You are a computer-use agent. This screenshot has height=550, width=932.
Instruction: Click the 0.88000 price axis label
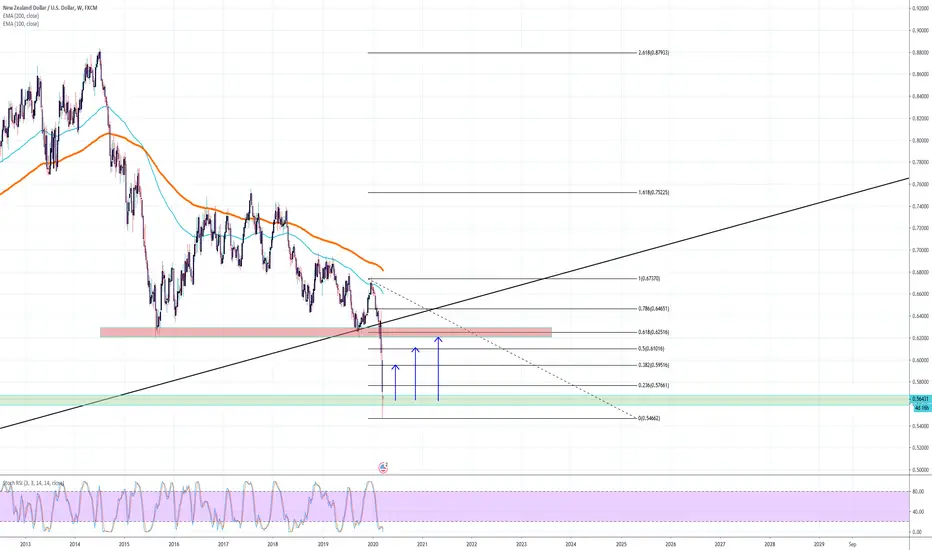921,52
